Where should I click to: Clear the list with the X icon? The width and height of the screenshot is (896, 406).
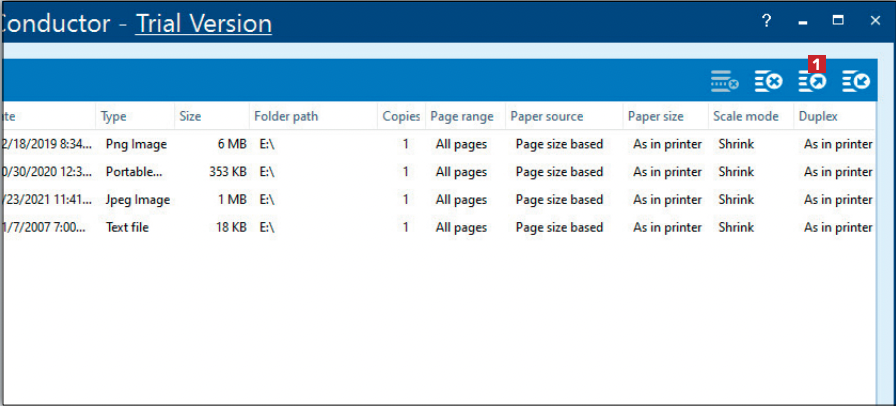(768, 82)
